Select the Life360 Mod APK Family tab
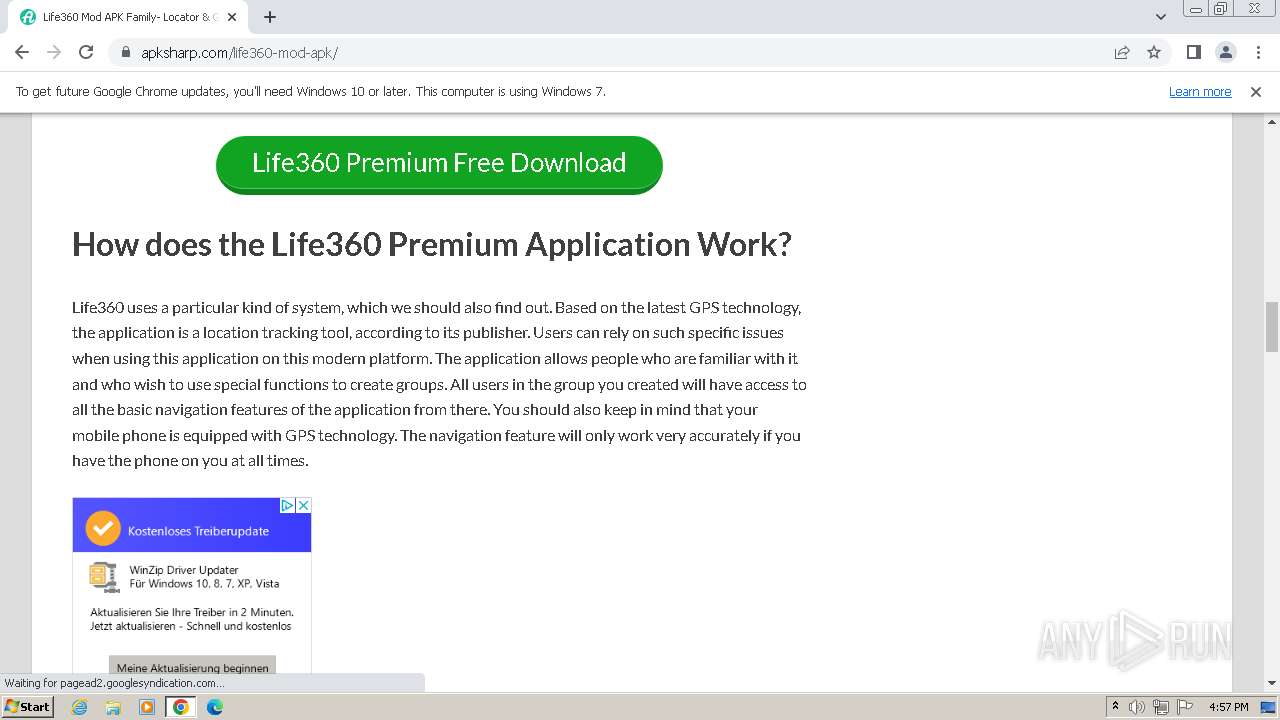The height and width of the screenshot is (720, 1280). point(126,17)
